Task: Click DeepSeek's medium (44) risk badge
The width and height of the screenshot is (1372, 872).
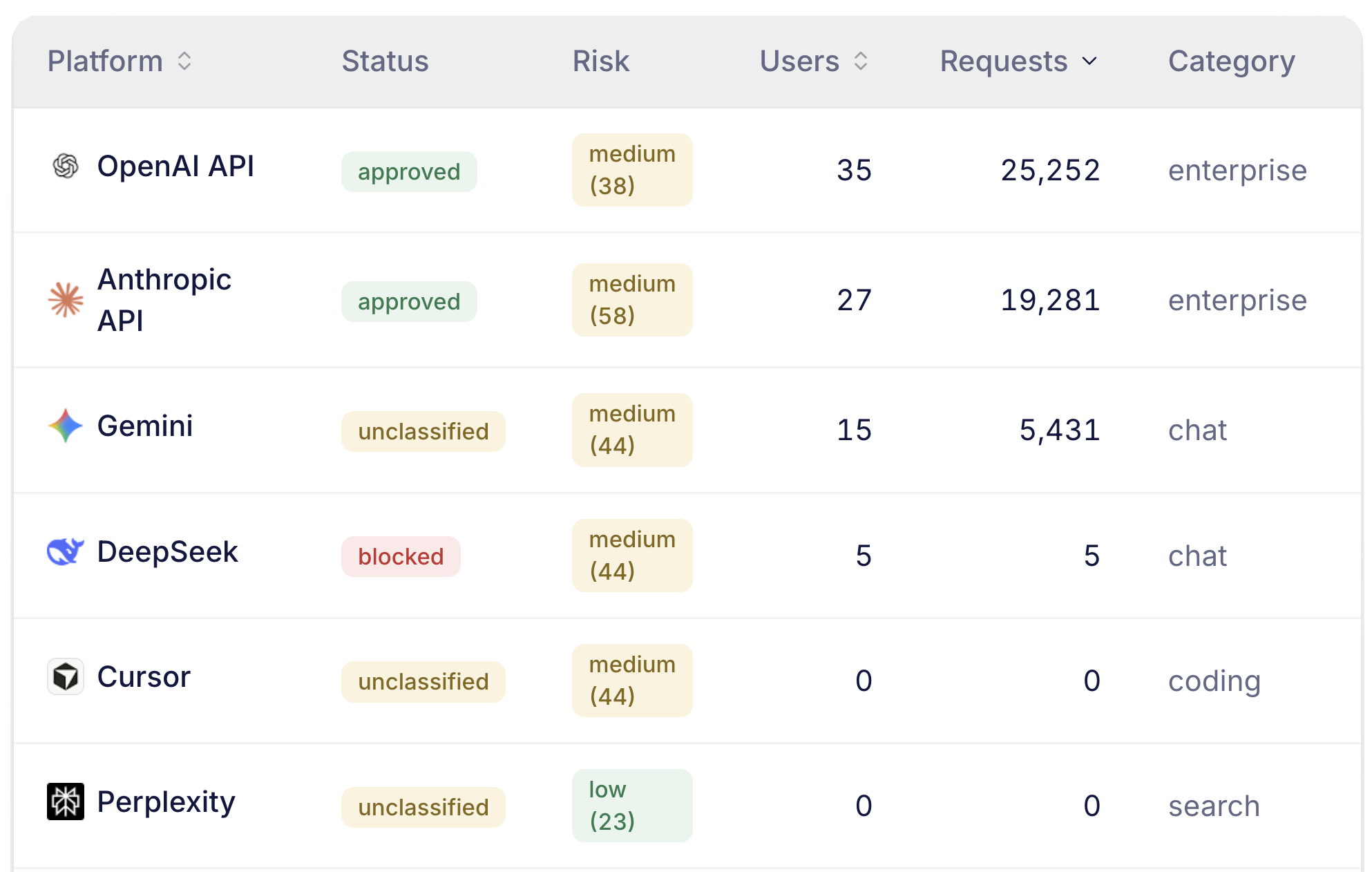Action: [632, 556]
